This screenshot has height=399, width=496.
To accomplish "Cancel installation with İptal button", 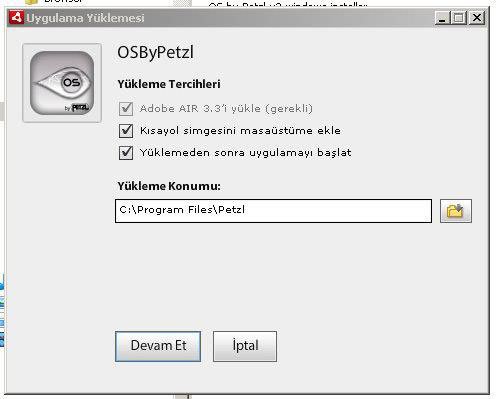I will [245, 346].
